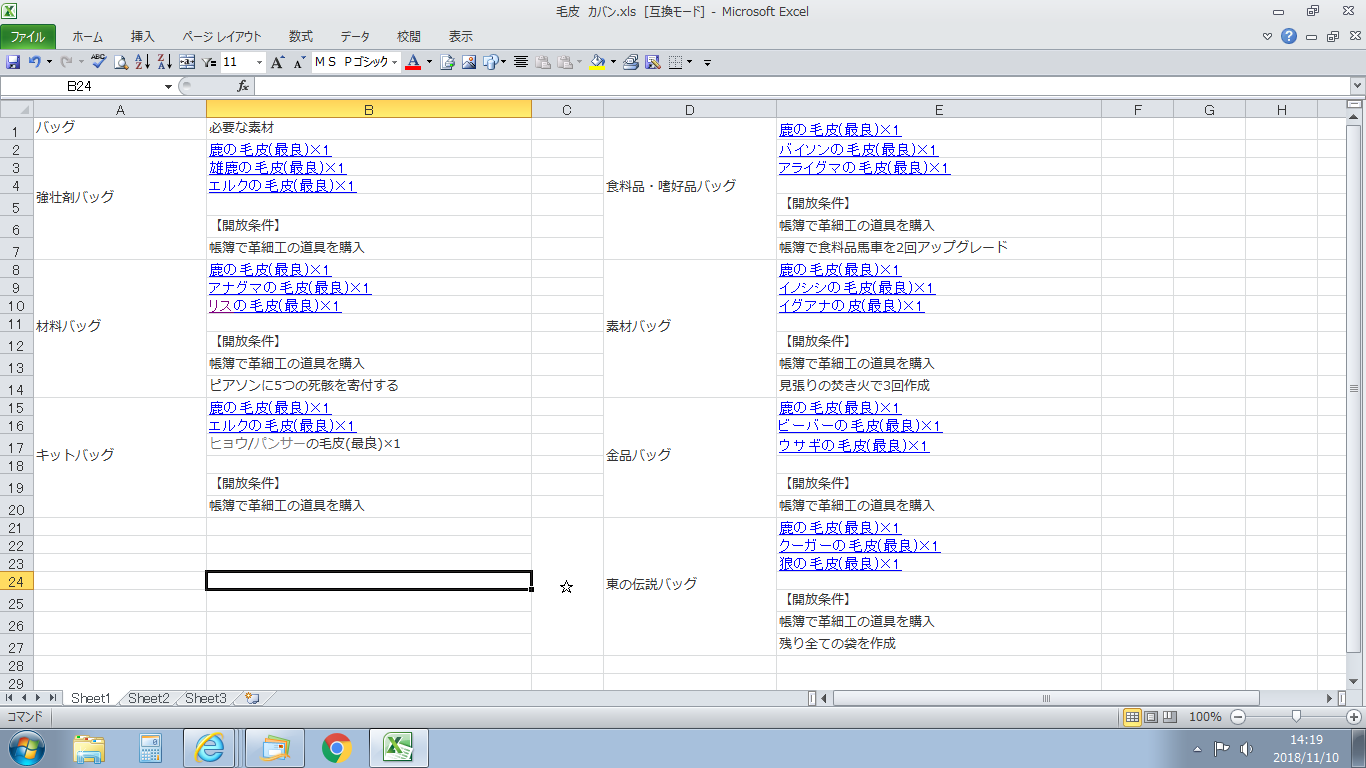The image size is (1366, 768).
Task: Open Print Preview magnifier icon
Action: (121, 62)
